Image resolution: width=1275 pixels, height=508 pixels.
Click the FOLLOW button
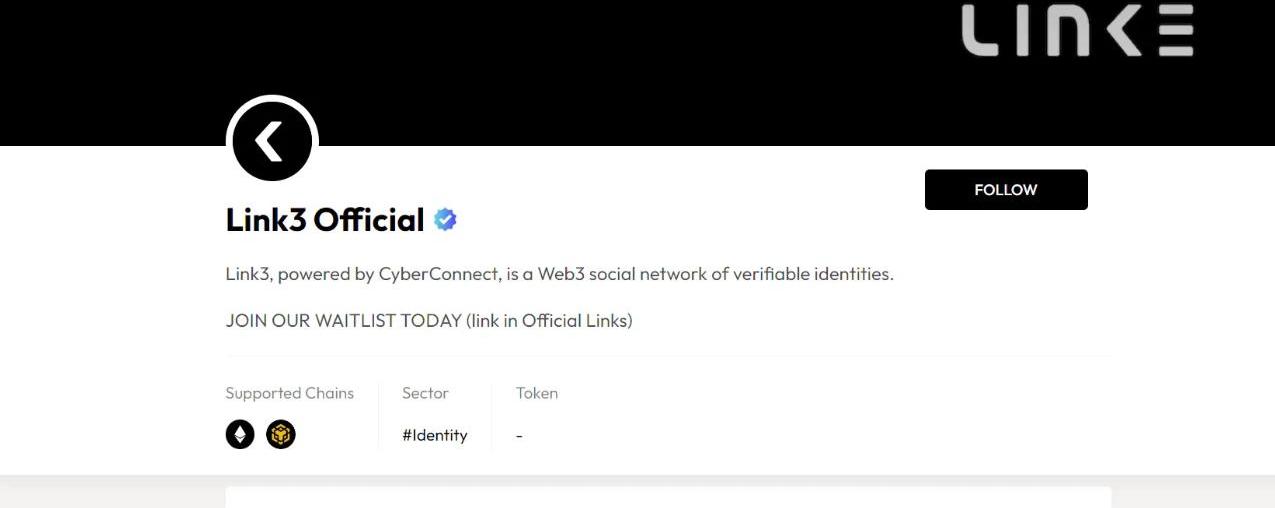pyautogui.click(x=1006, y=190)
